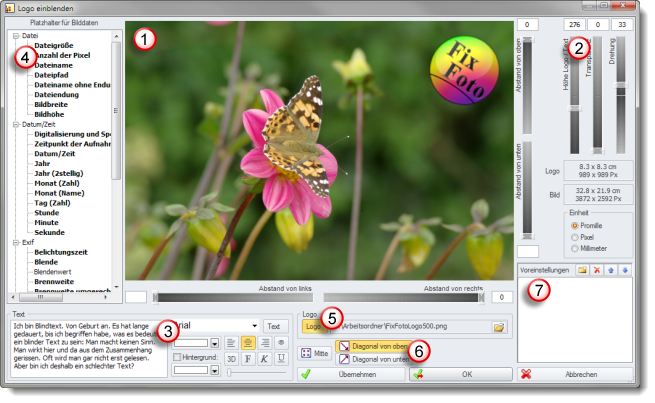Select Dateiname placeholder

coord(53,65)
